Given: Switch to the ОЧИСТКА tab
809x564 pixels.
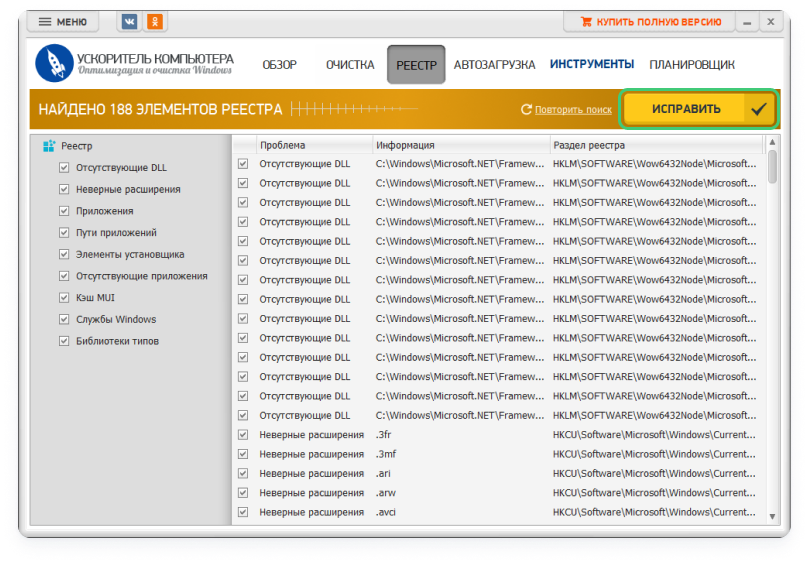Looking at the screenshot, I should click(x=350, y=65).
